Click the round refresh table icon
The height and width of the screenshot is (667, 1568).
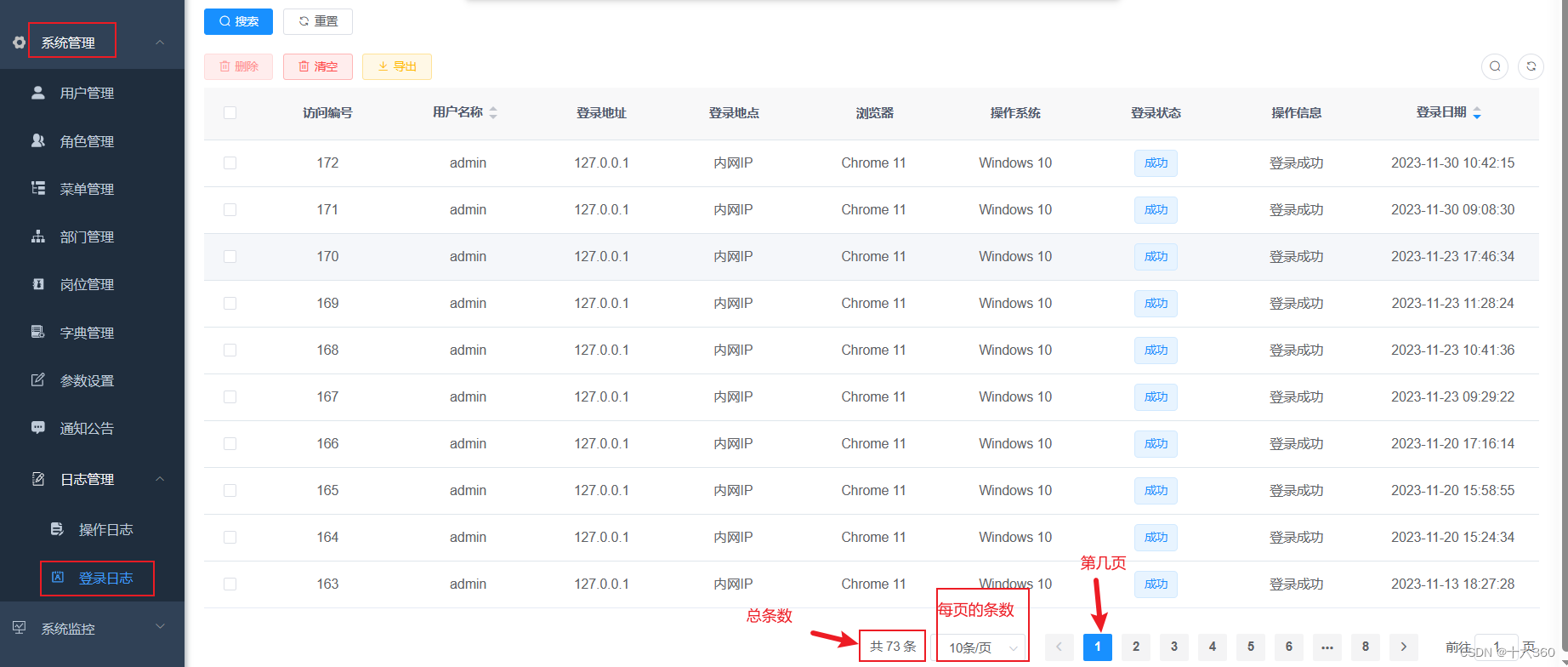click(x=1531, y=66)
